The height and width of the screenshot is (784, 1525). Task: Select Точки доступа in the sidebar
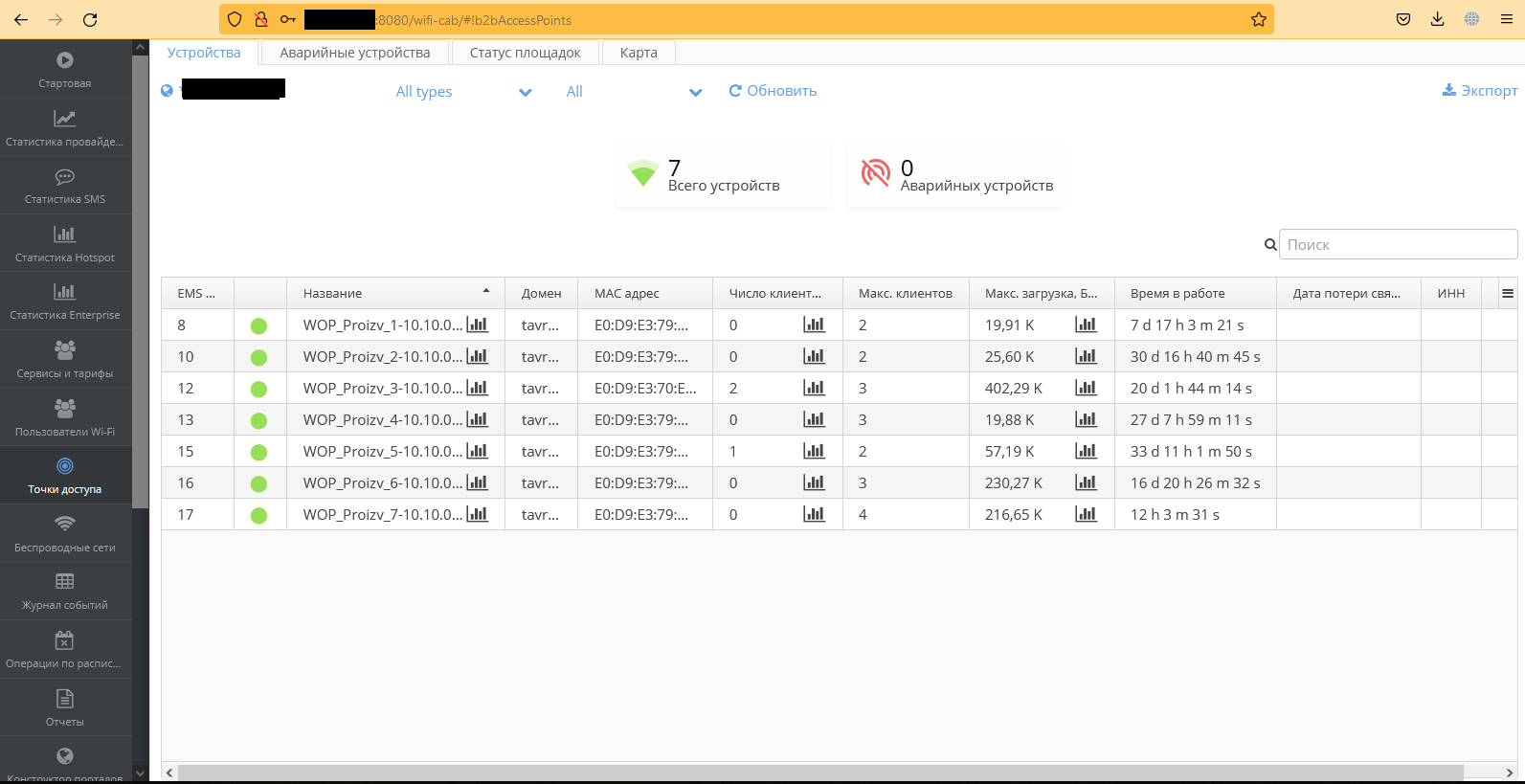(x=65, y=476)
